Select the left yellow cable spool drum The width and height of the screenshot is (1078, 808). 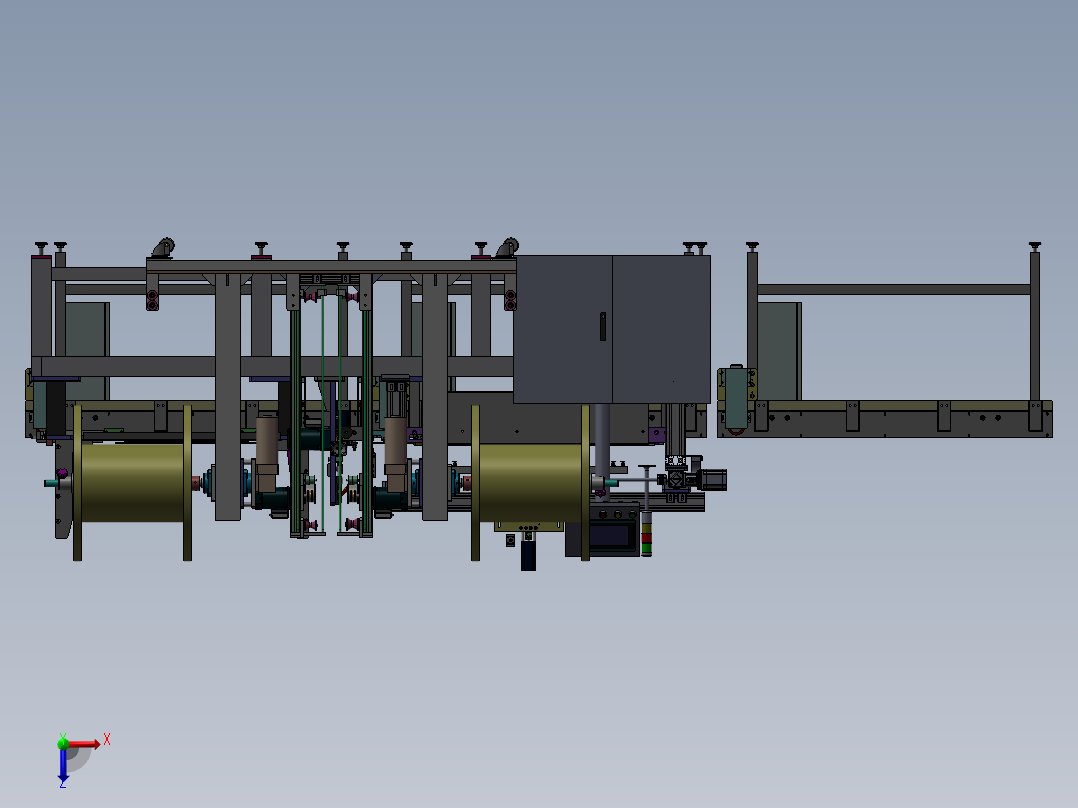[133, 482]
